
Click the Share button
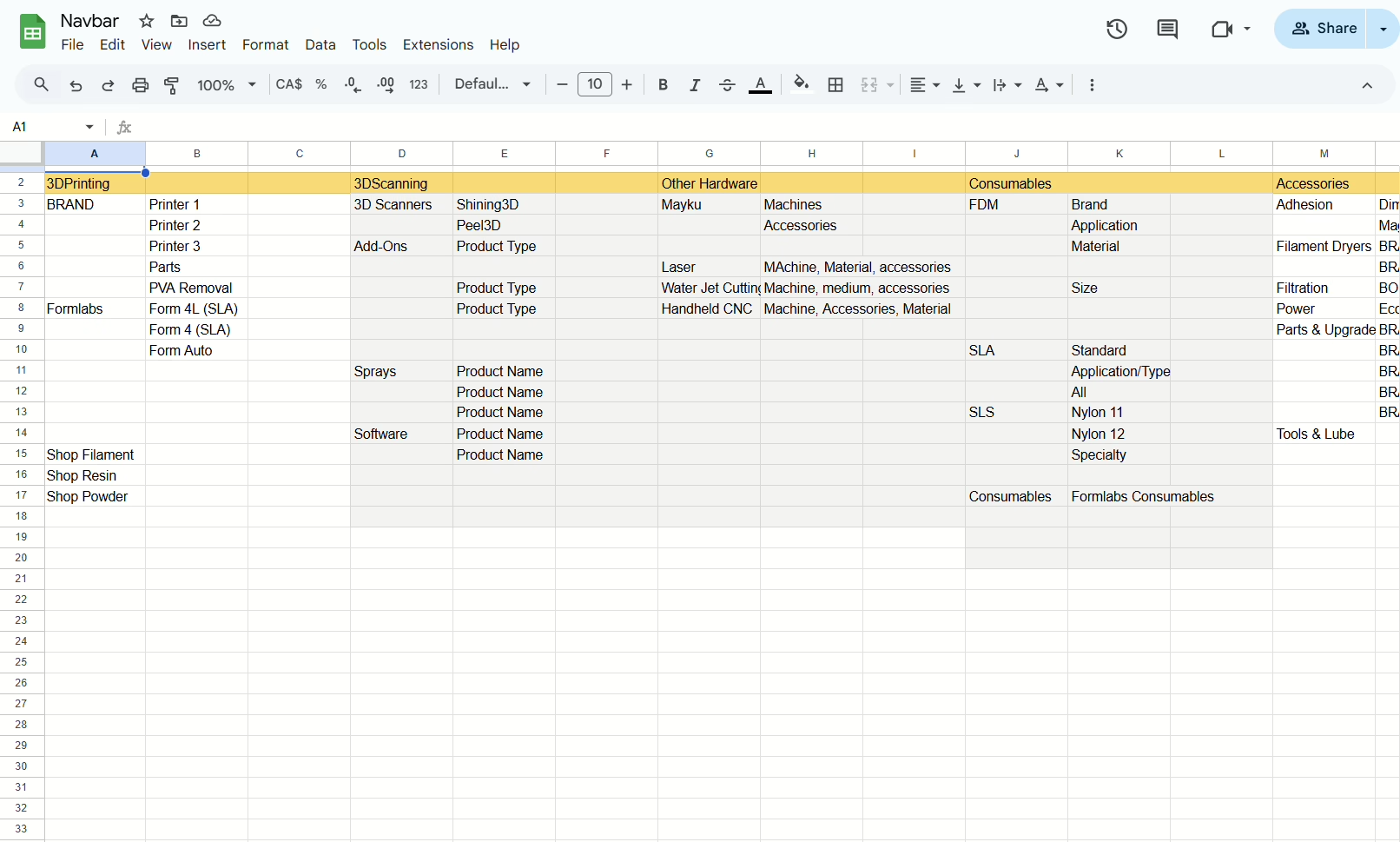tap(1321, 29)
